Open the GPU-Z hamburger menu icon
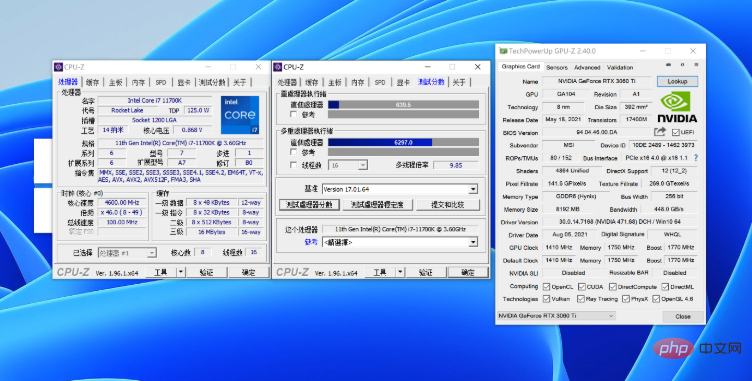The width and height of the screenshot is (752, 381). [x=696, y=64]
